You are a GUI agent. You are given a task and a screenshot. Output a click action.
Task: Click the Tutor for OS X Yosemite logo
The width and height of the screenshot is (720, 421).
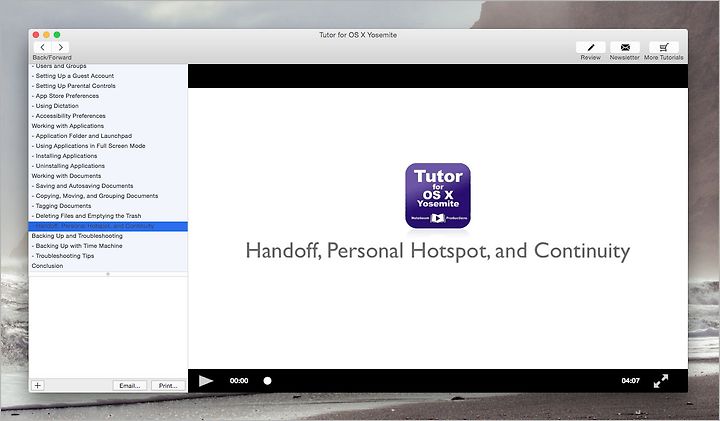click(x=438, y=196)
